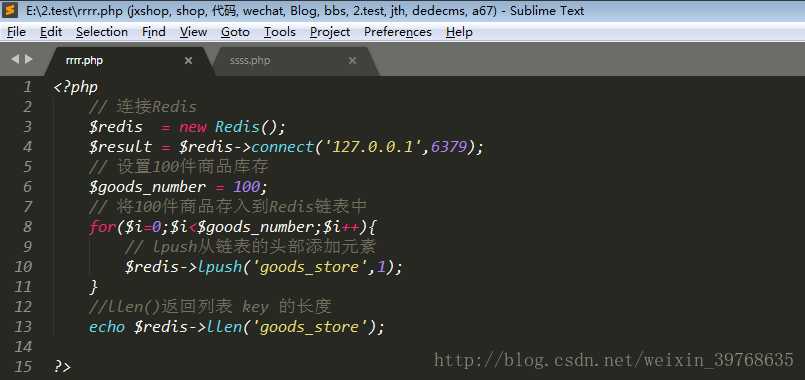Click the closing brace on line 11
Image resolution: width=805 pixels, height=380 pixels.
tap(93, 287)
